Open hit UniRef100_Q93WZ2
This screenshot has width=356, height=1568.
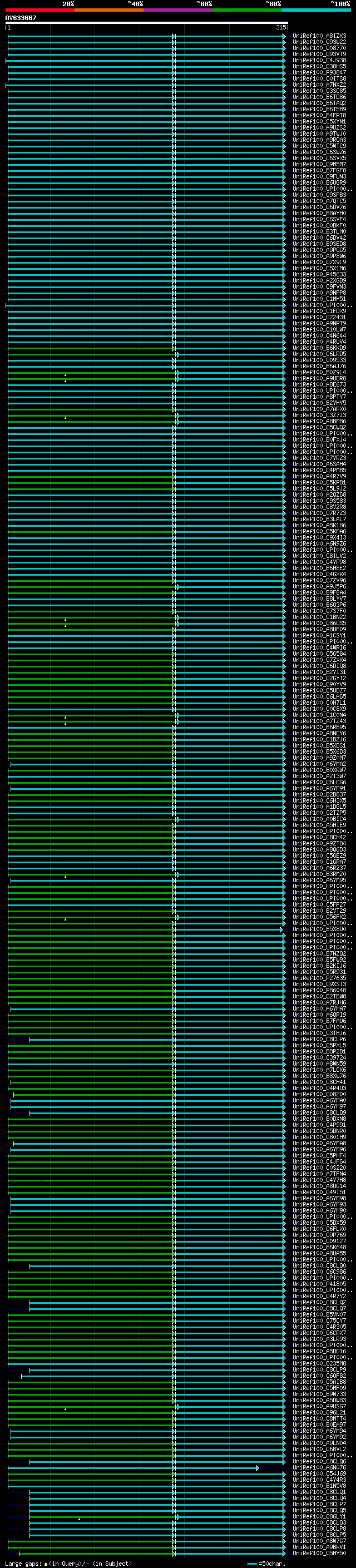click(x=319, y=42)
